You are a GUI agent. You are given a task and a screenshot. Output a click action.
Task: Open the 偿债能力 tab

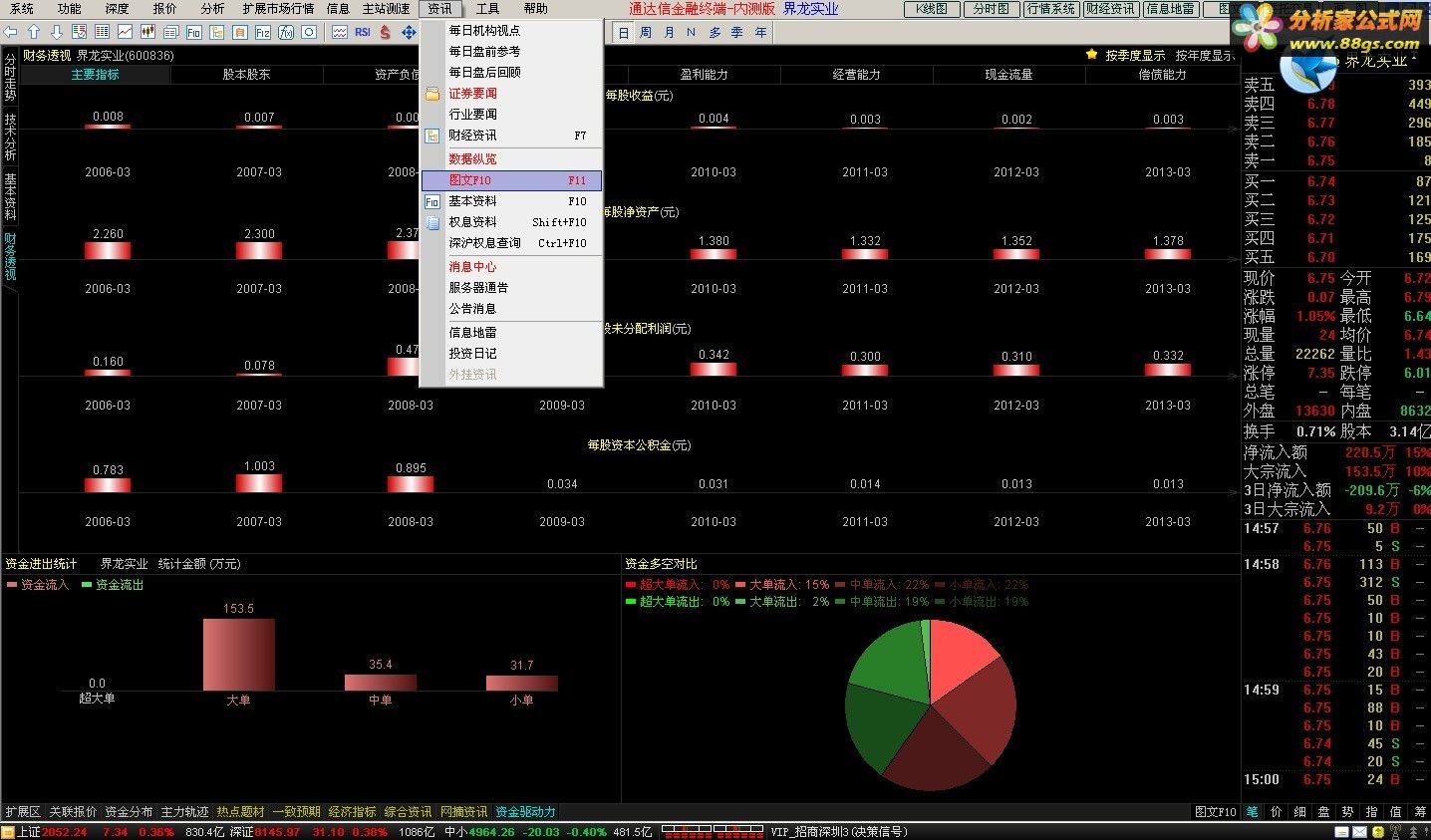(x=1162, y=75)
